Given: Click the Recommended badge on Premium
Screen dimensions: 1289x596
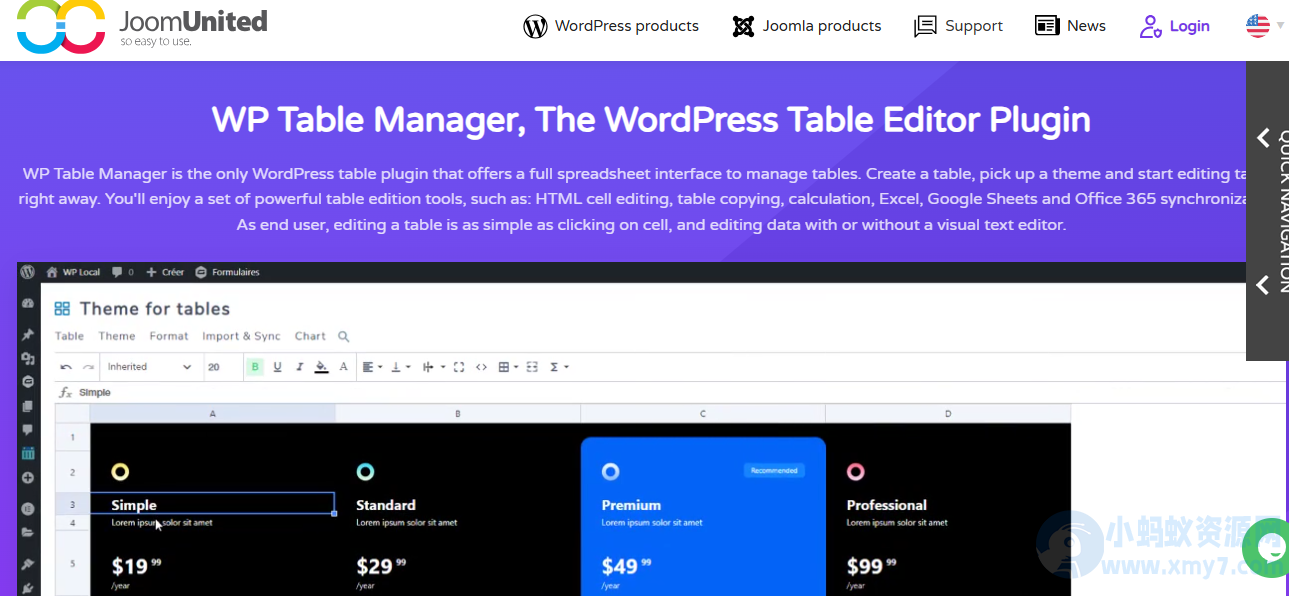Looking at the screenshot, I should pos(774,470).
